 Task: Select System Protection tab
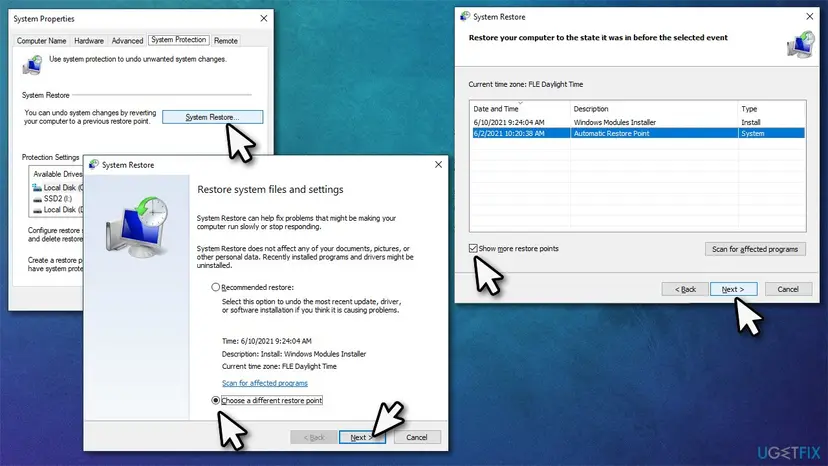[178, 40]
